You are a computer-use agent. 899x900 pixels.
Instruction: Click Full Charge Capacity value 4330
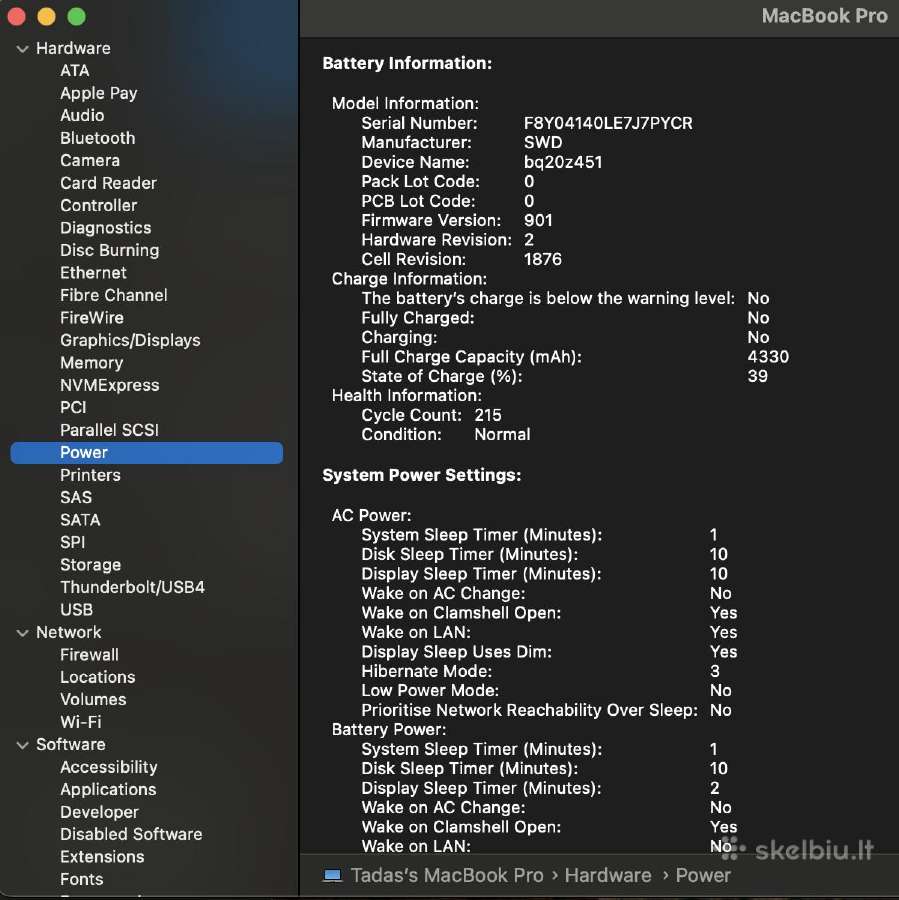(x=768, y=357)
